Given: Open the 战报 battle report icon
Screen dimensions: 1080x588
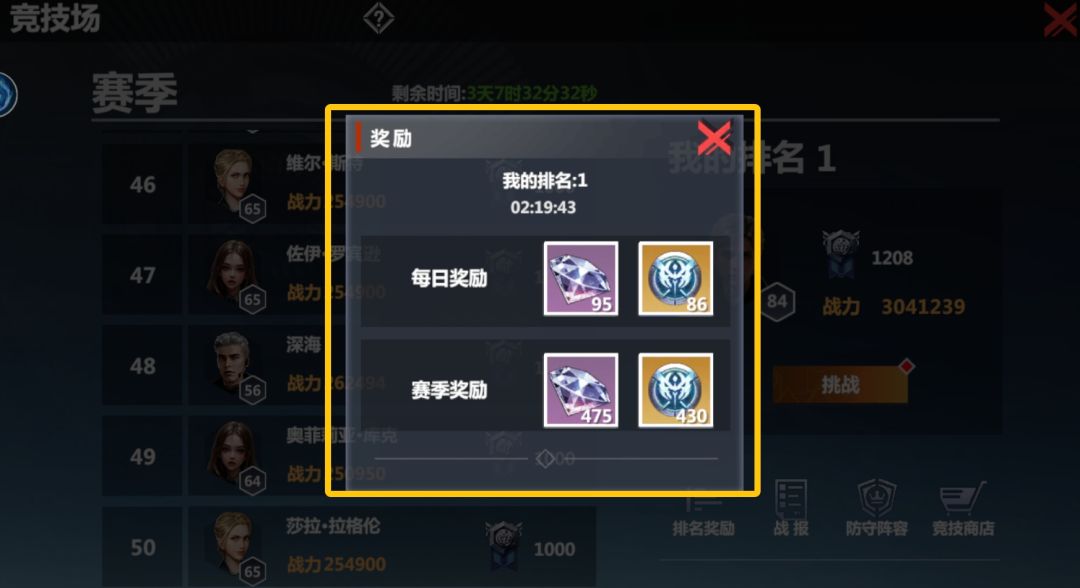Looking at the screenshot, I should pyautogui.click(x=791, y=510).
